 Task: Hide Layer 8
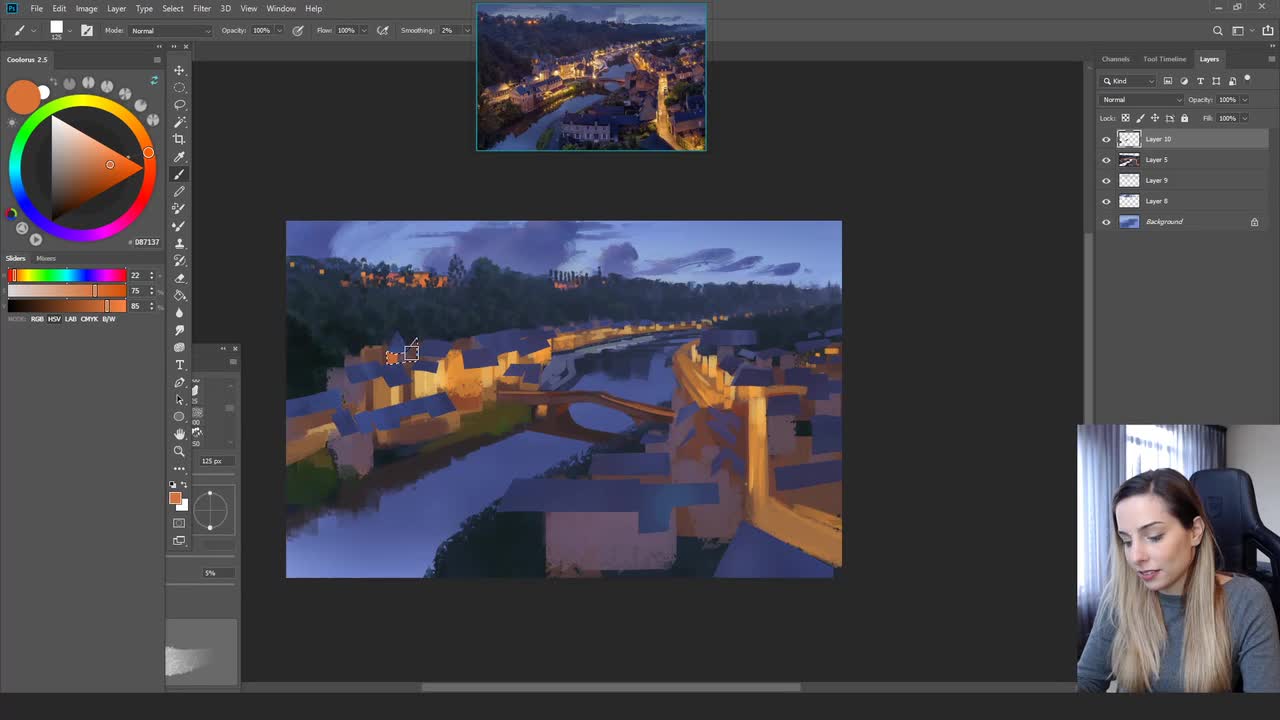pos(1105,201)
